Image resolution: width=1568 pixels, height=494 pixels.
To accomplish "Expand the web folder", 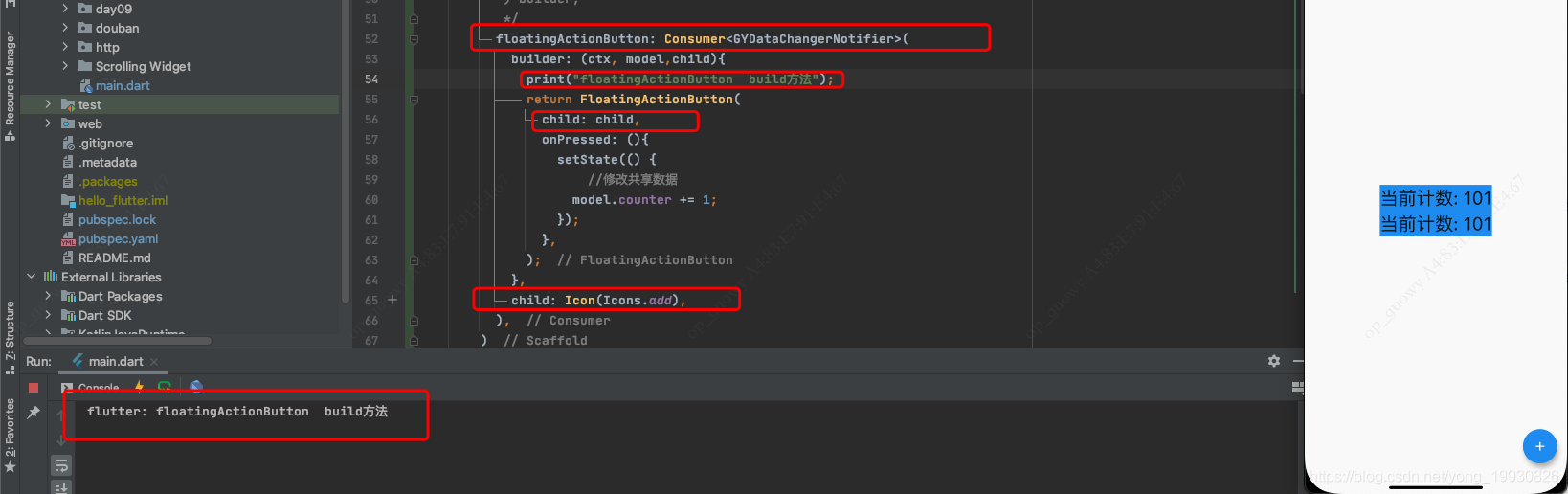I will (48, 123).
